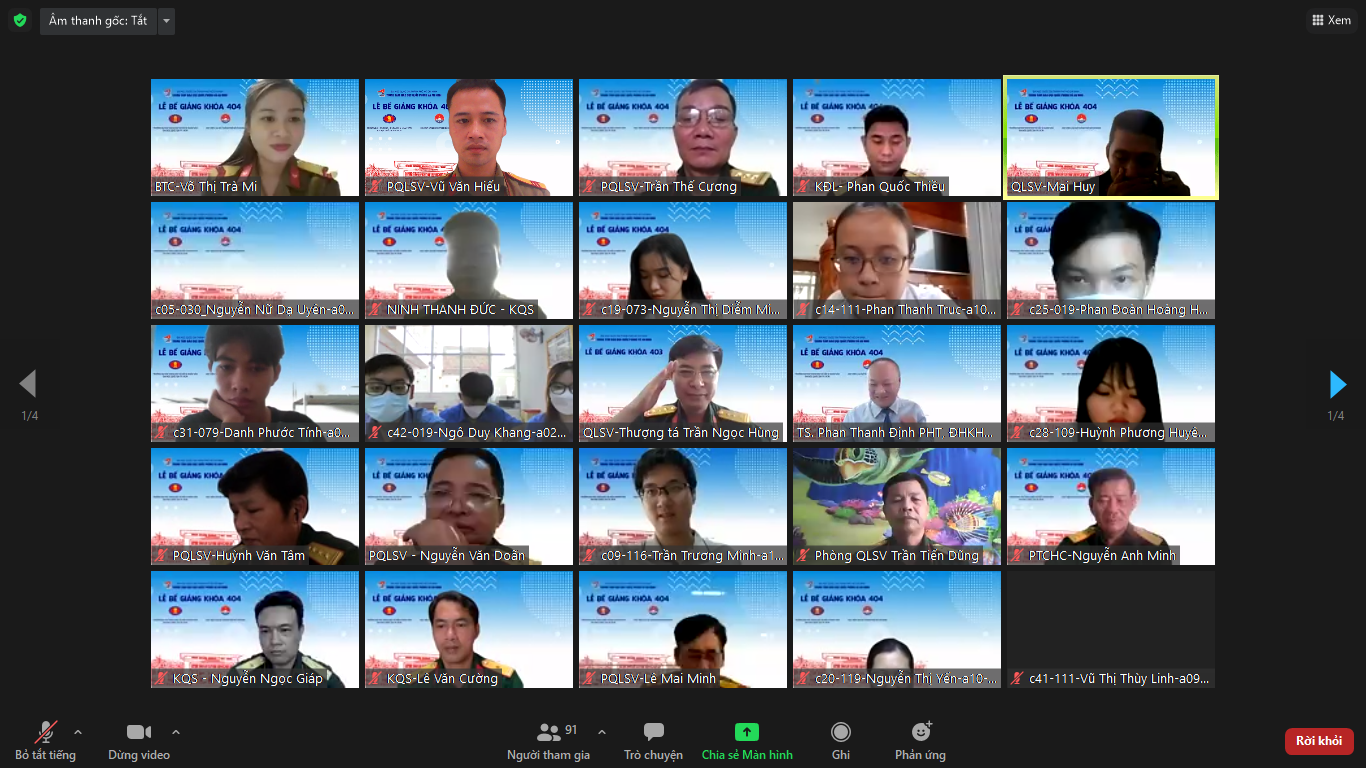1366x768 pixels.
Task: Select KQS-Lê Văn Cường video tile
Action: (x=469, y=629)
